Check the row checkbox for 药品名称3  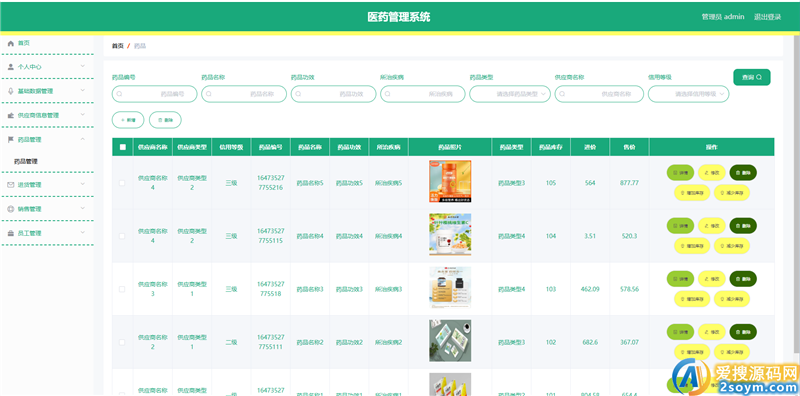tap(122, 289)
